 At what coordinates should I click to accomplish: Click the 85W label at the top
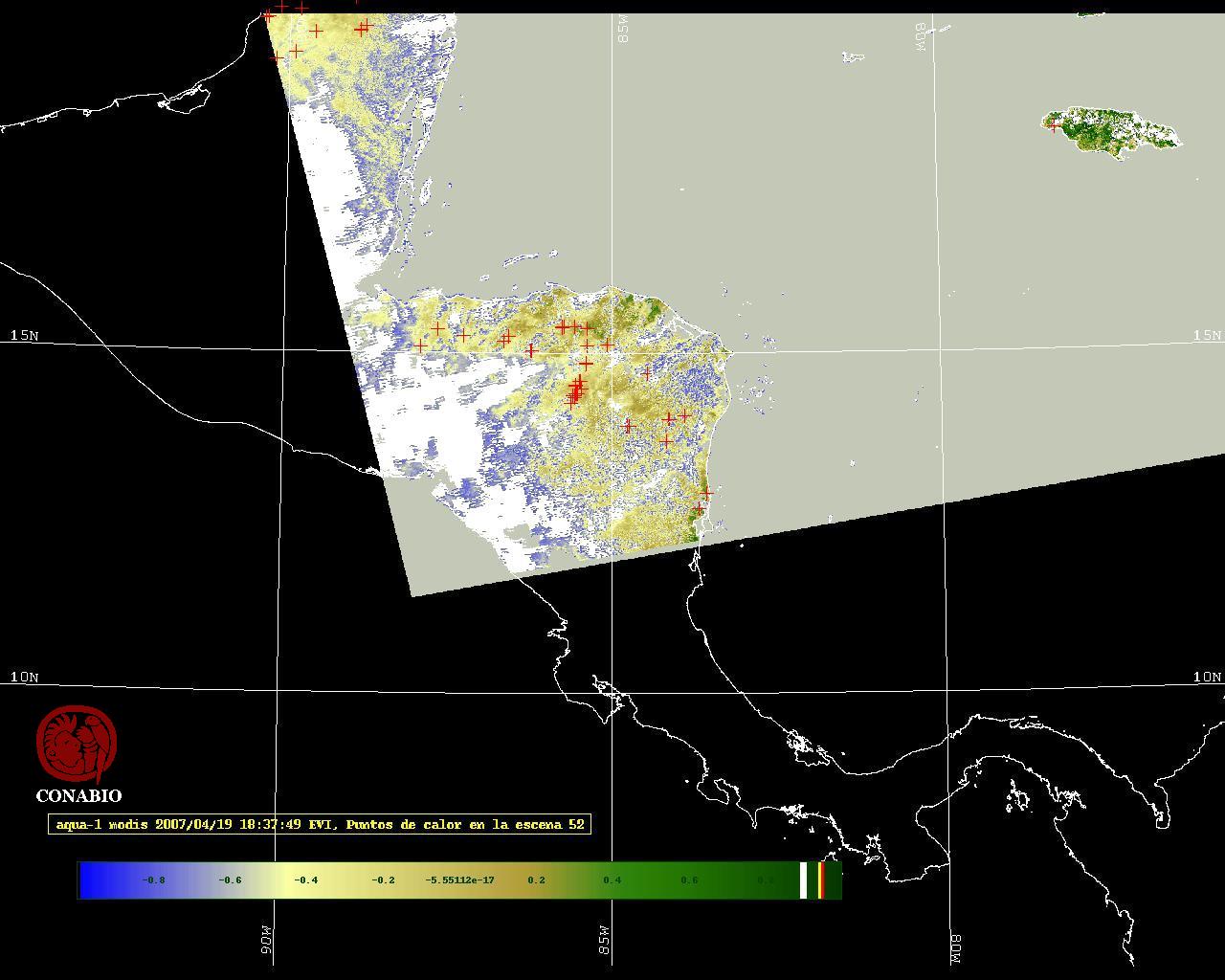pyautogui.click(x=624, y=33)
